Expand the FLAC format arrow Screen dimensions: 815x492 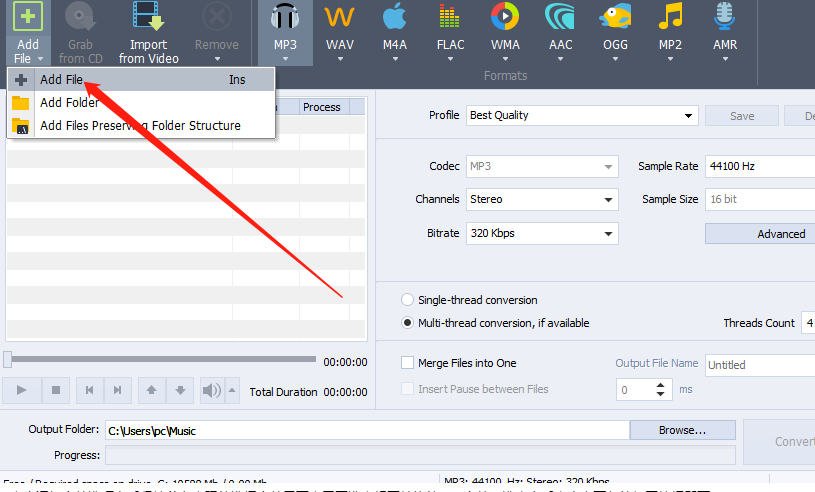pos(450,59)
